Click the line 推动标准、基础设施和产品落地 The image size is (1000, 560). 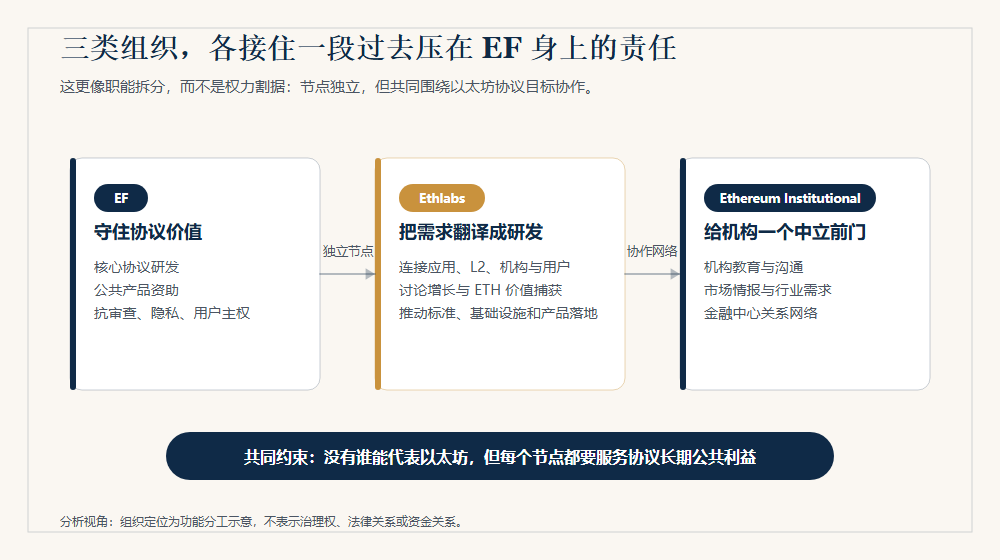[498, 313]
